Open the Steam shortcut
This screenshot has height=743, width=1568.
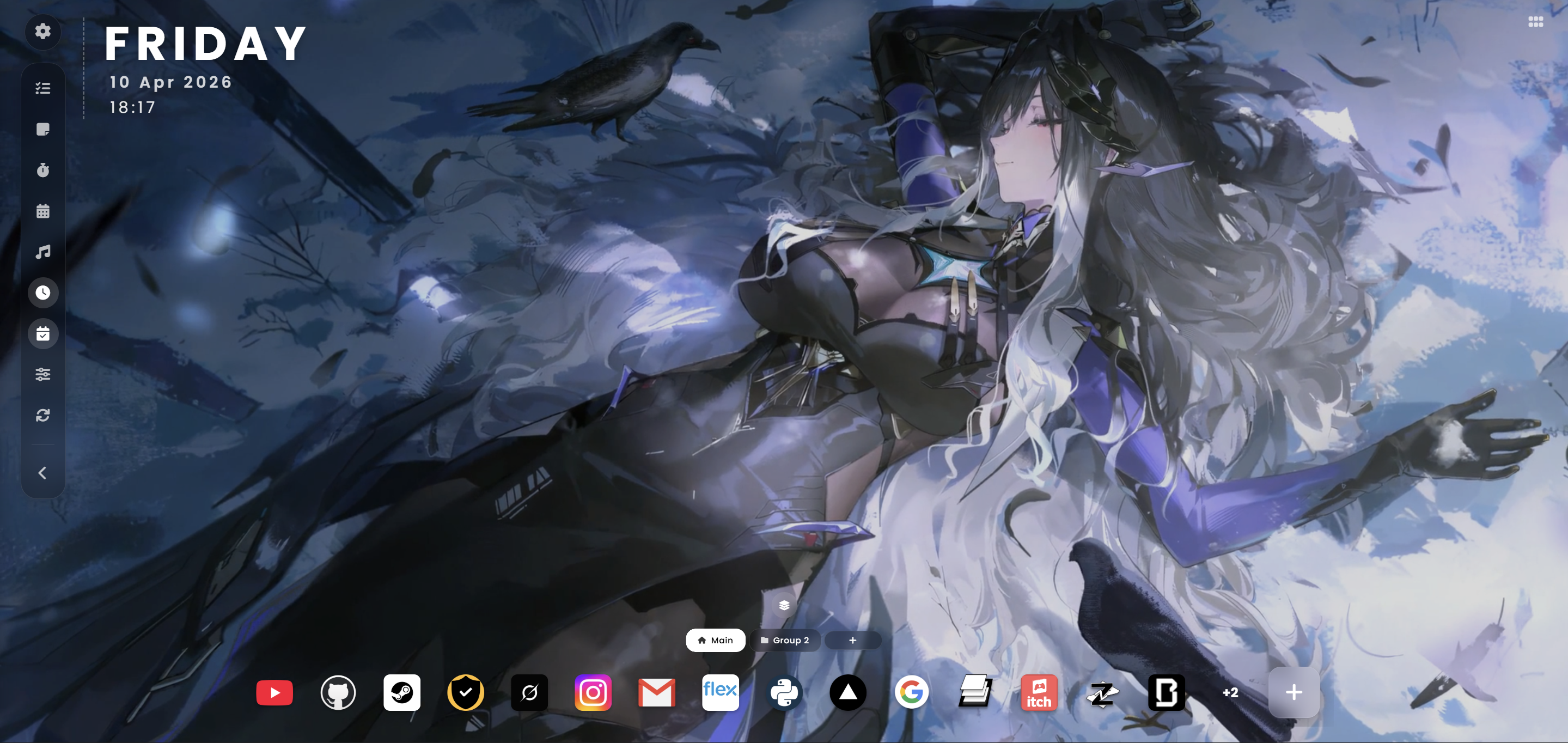click(402, 692)
